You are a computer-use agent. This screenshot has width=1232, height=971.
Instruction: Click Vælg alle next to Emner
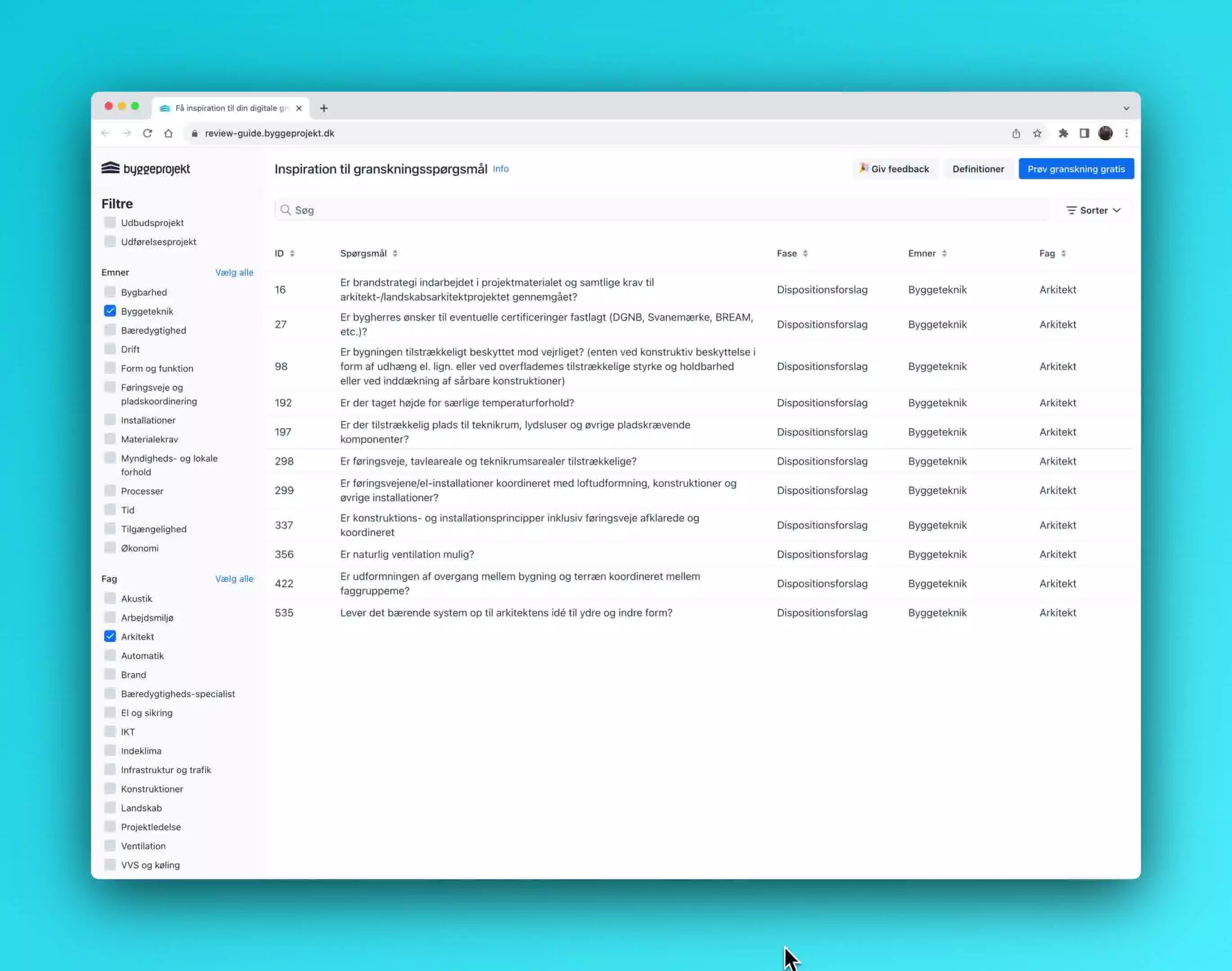tap(234, 272)
